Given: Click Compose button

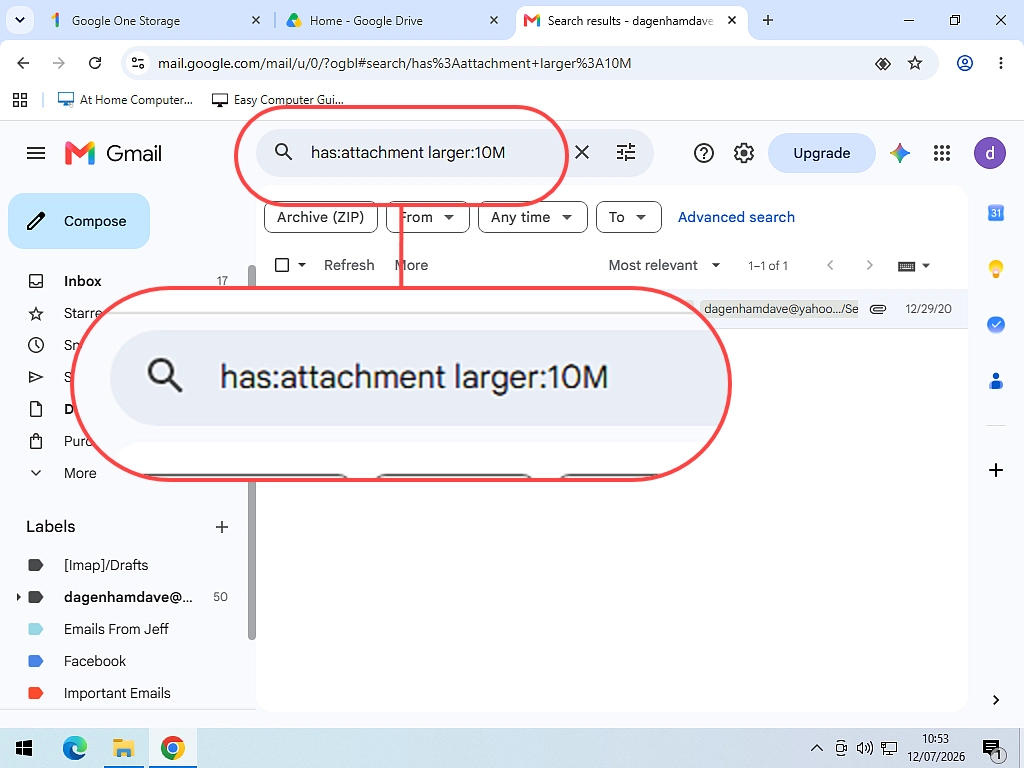Looking at the screenshot, I should click(x=79, y=221).
